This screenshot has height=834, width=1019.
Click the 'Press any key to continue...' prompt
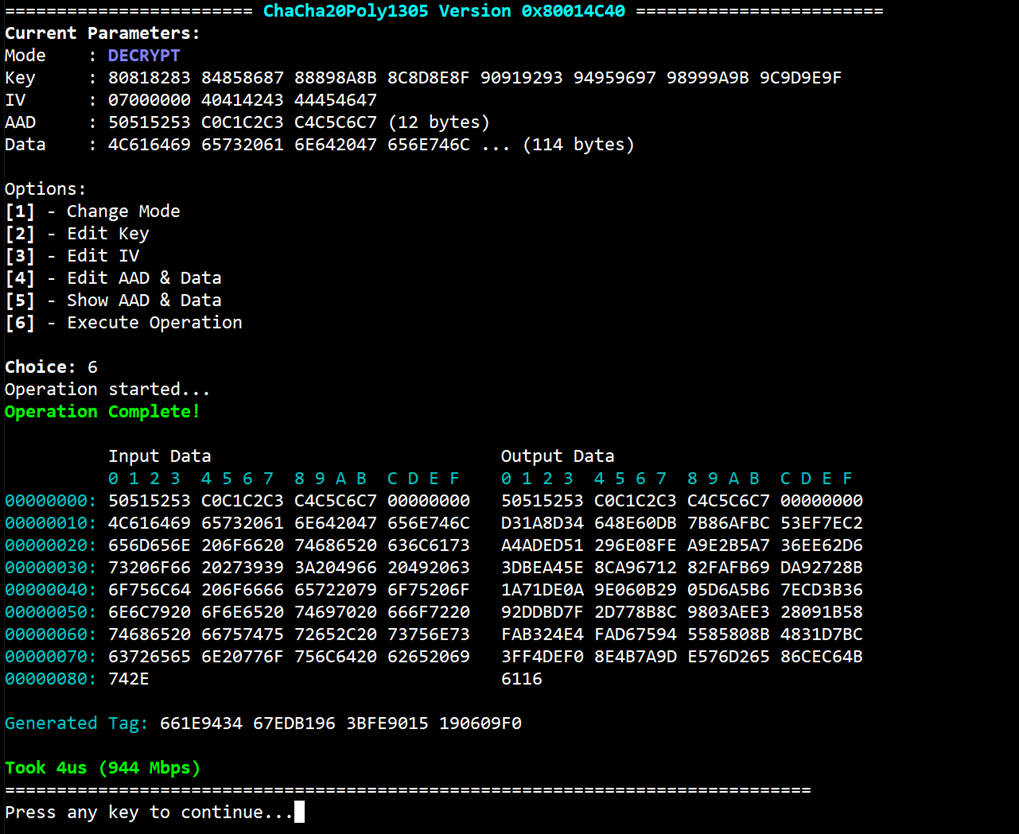point(149,813)
